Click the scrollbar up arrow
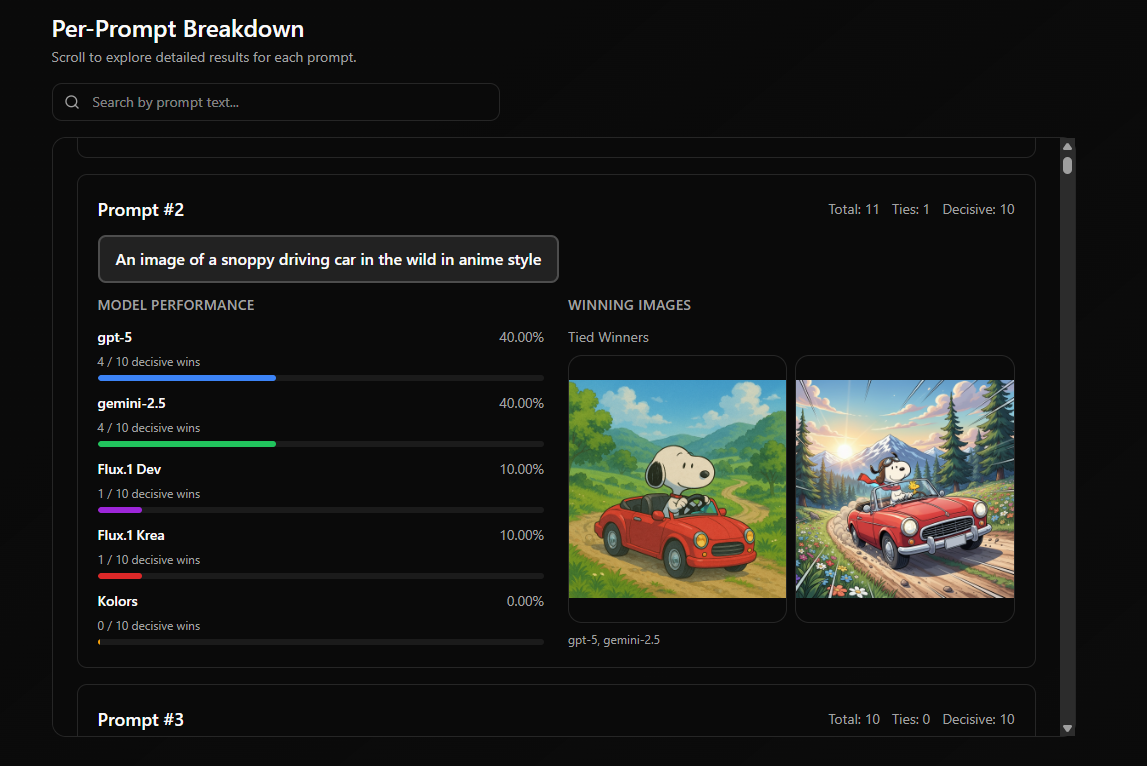Screen dimensions: 1147x766 pos(1067,145)
